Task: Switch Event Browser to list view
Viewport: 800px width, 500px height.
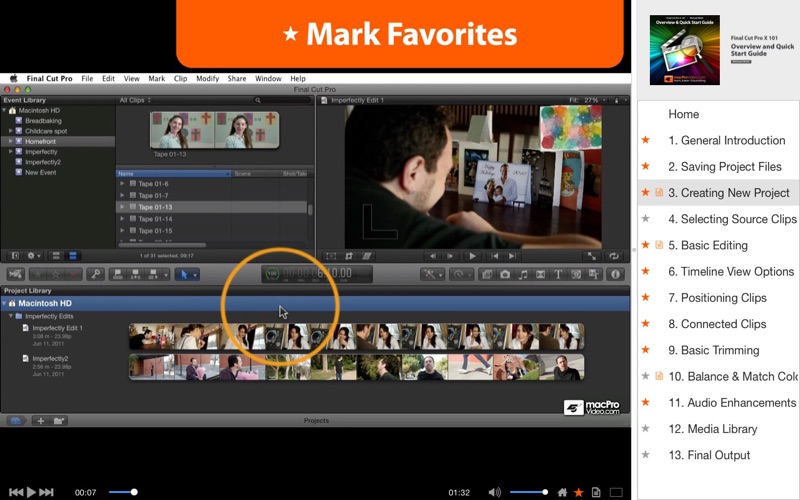Action: tap(72, 256)
